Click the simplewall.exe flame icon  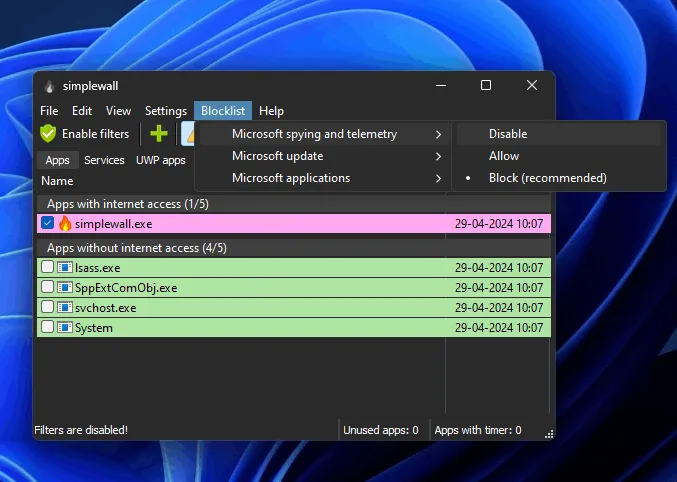pyautogui.click(x=65, y=224)
